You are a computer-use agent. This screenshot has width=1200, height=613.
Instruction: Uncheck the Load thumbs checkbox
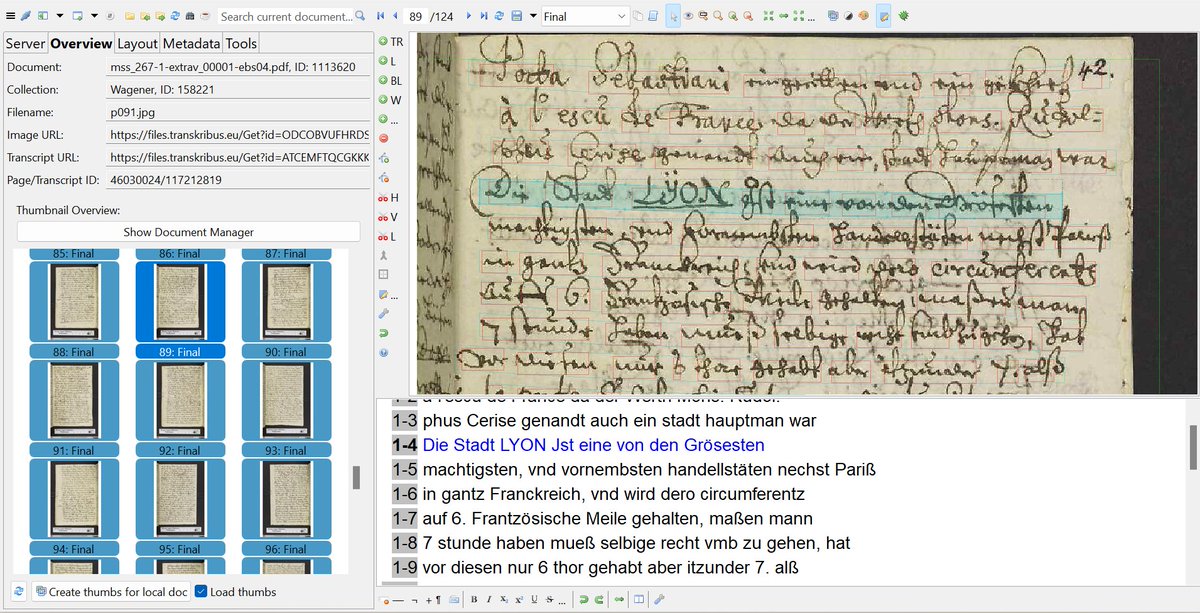pyautogui.click(x=201, y=592)
